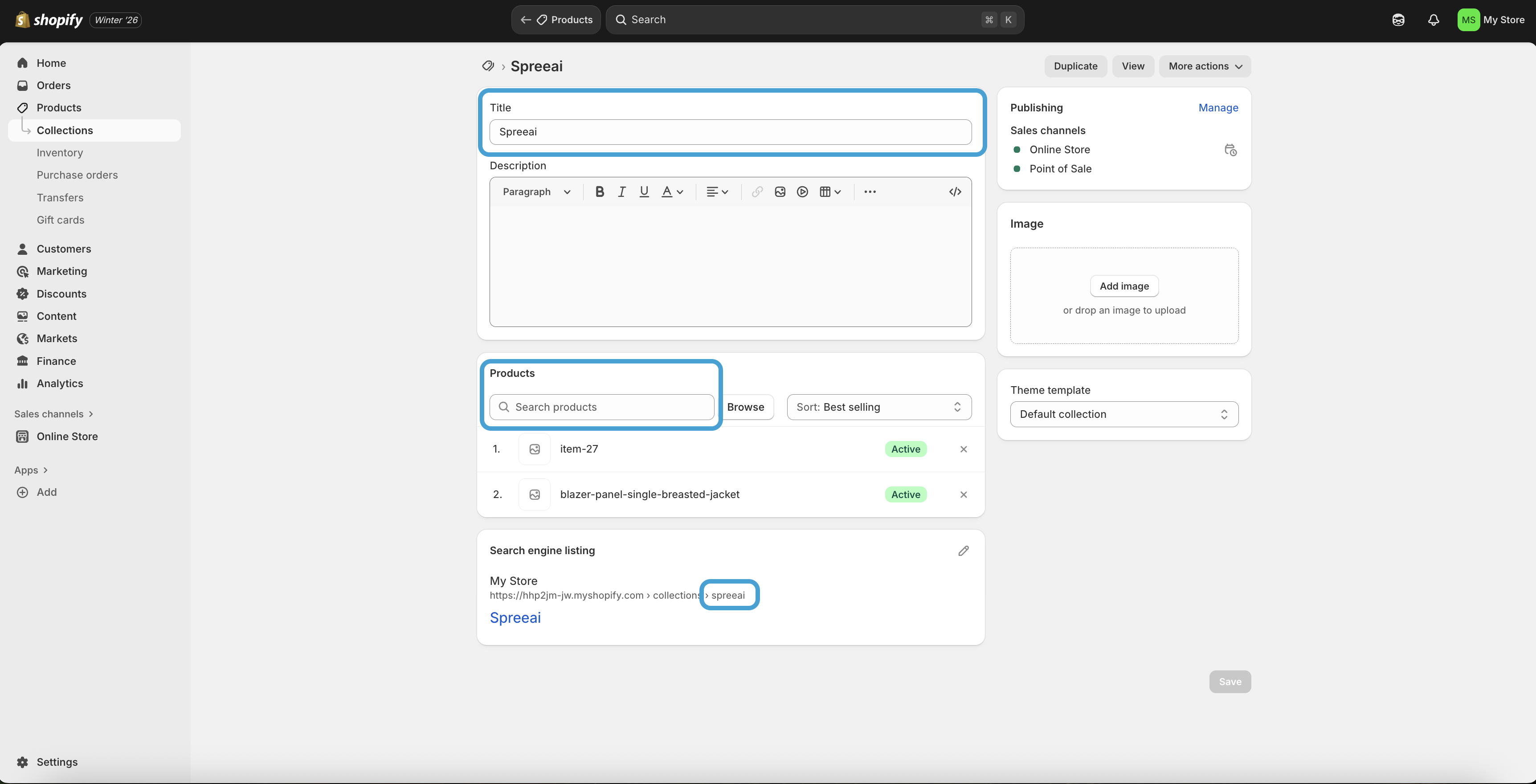This screenshot has height=784, width=1536.
Task: Open the Sort: Best selling dropdown
Action: tap(879, 407)
